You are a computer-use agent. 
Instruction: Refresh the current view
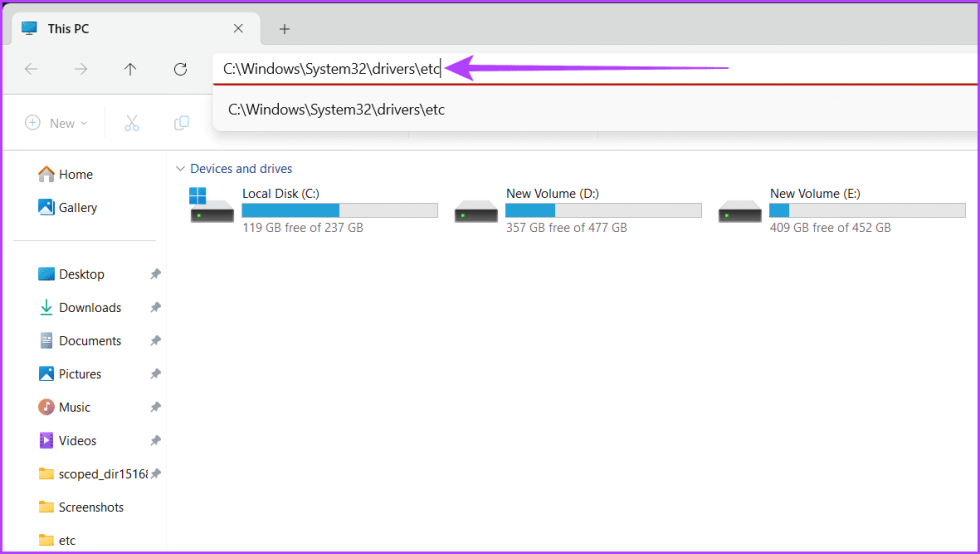point(181,69)
